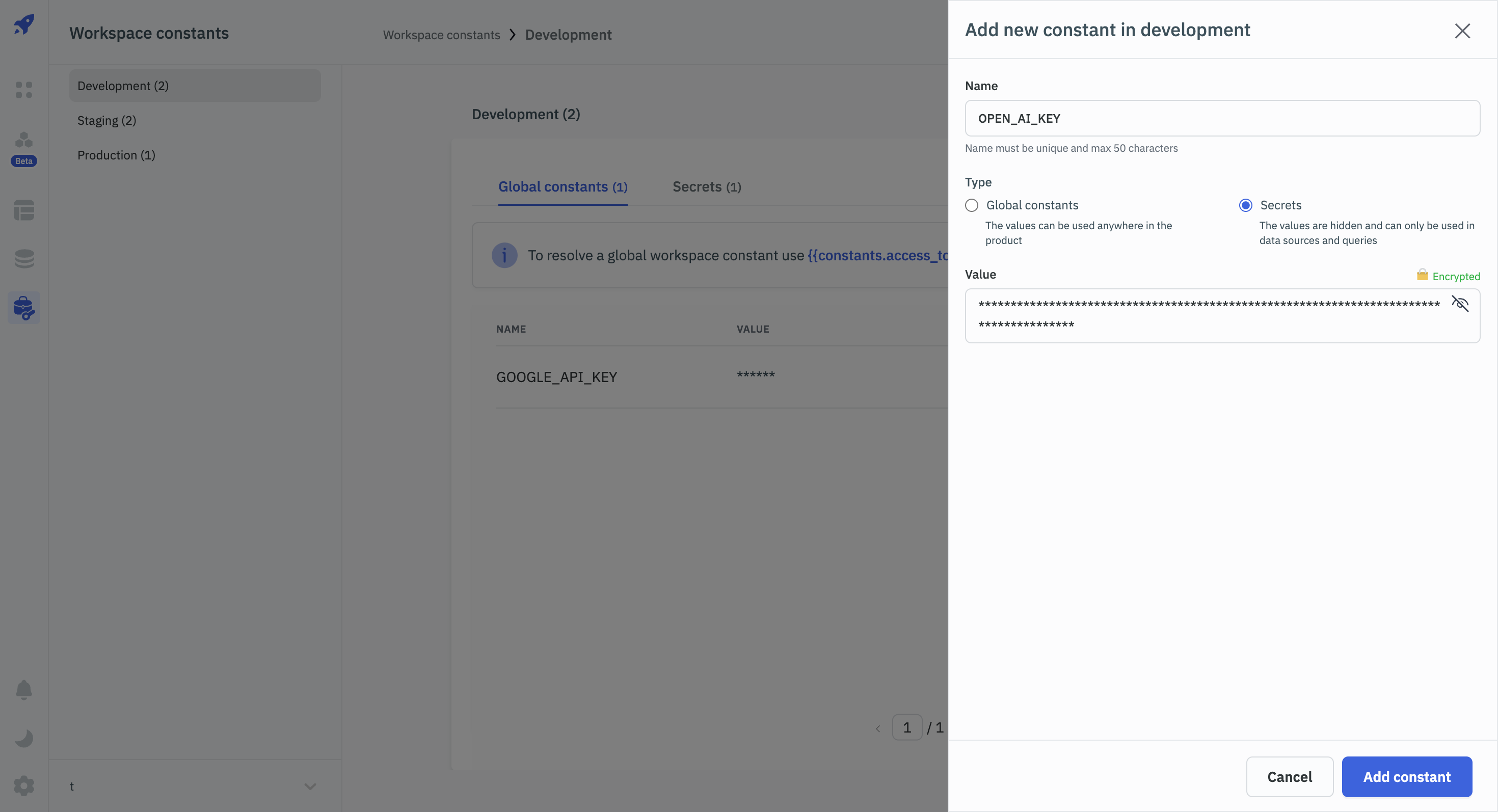Screen dimensions: 1498x812
Task: Click Cancel to dismiss the dialog
Action: click(1290, 776)
